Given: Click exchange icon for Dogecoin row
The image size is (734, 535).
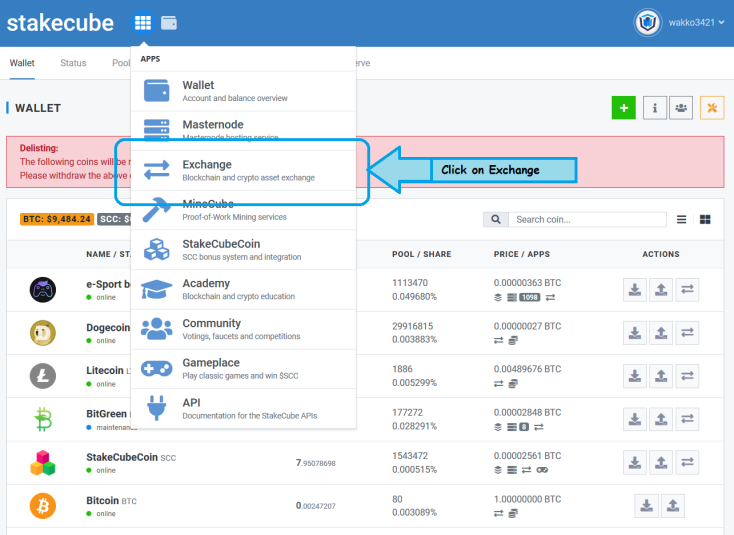Looking at the screenshot, I should [x=687, y=333].
